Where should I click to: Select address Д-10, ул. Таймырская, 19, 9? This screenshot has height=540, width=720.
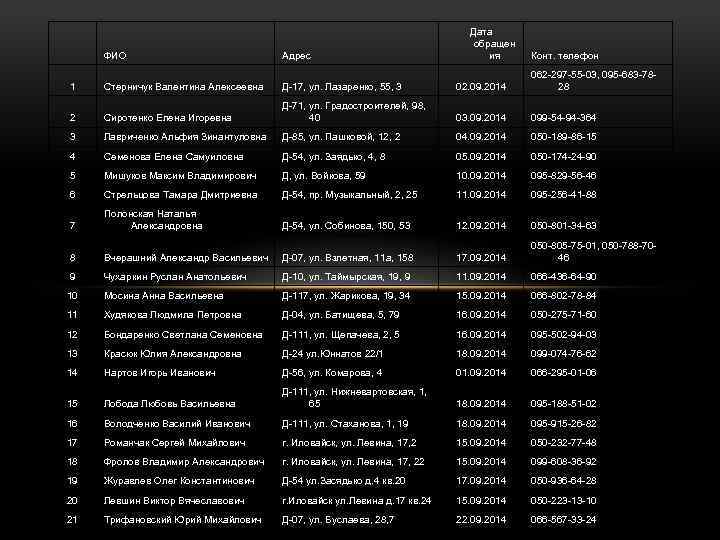pos(346,277)
